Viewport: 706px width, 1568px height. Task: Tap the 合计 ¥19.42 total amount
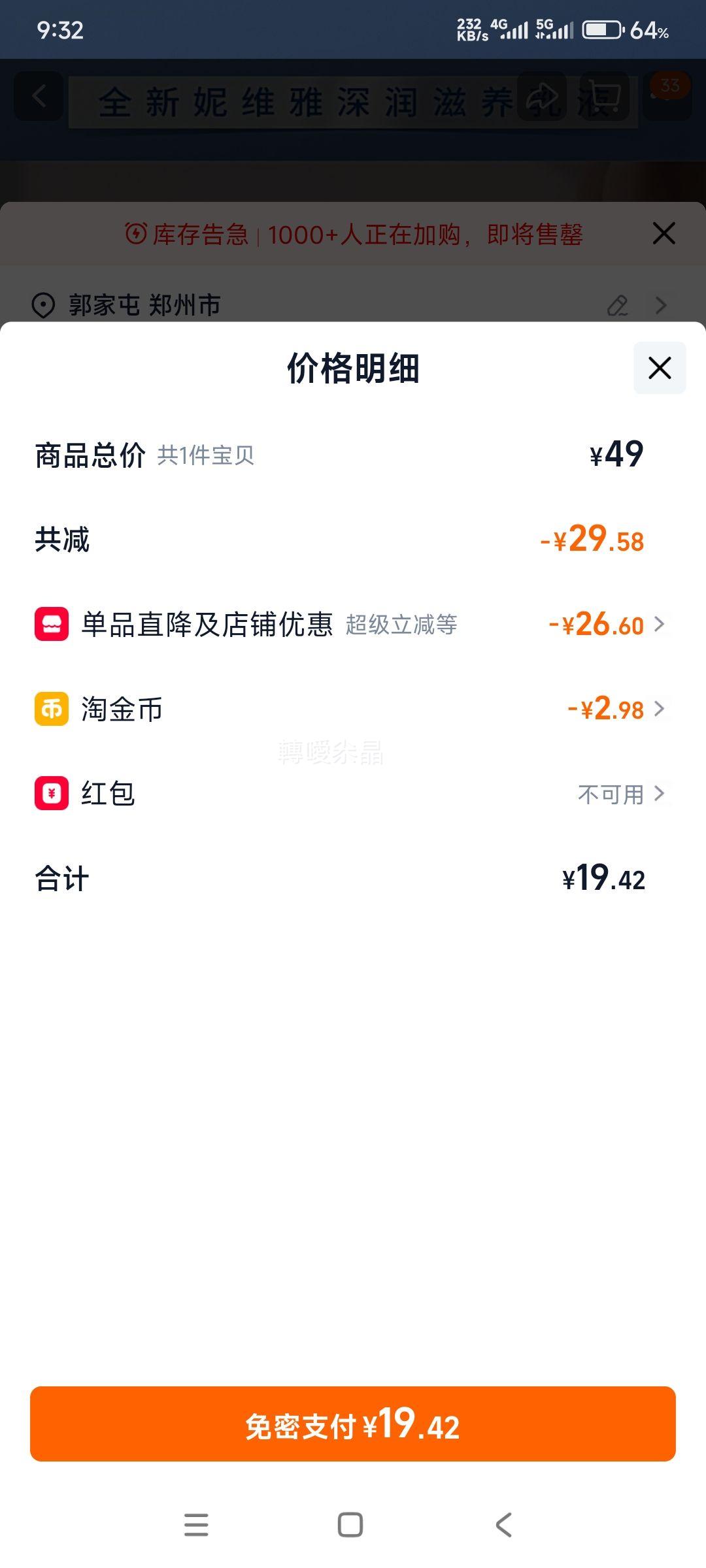603,878
